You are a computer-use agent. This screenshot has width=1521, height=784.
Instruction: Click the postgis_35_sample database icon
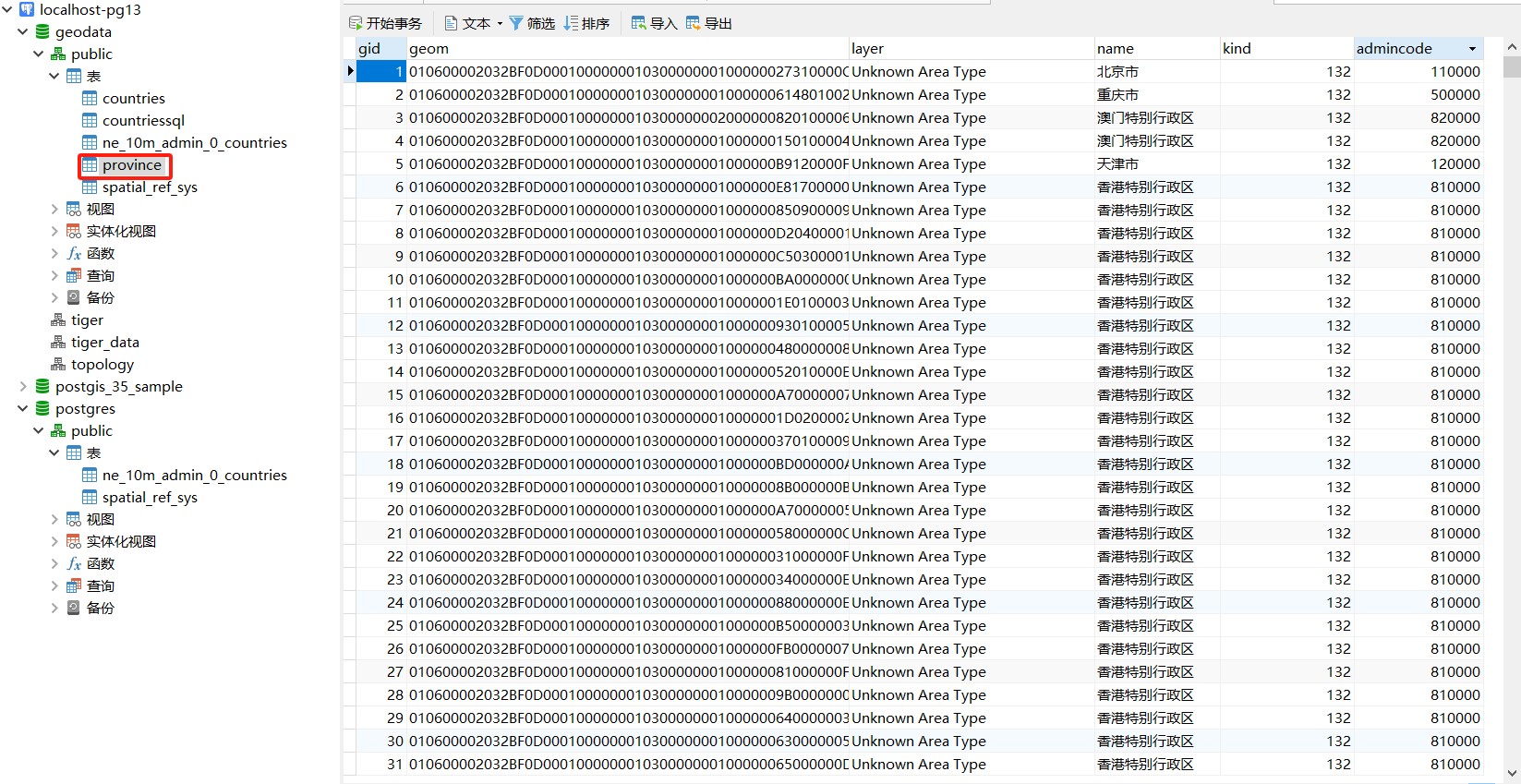click(42, 386)
